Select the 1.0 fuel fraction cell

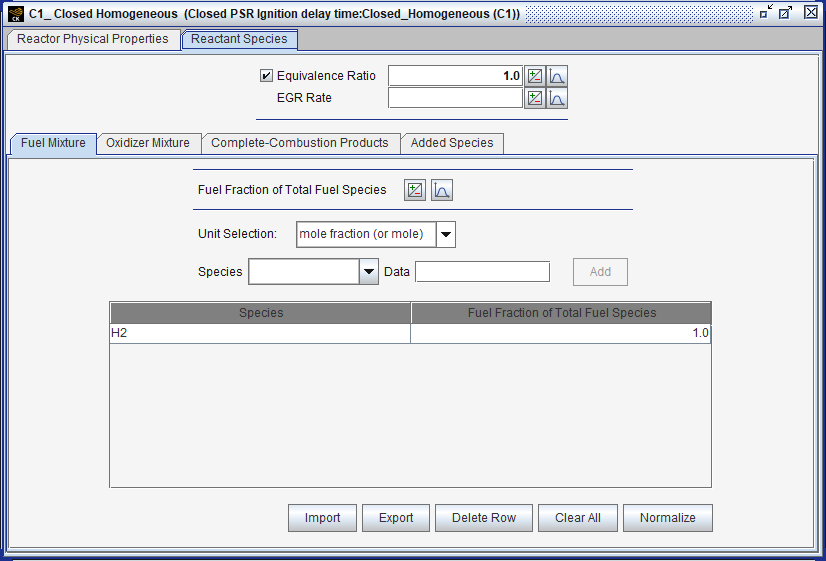pos(560,333)
